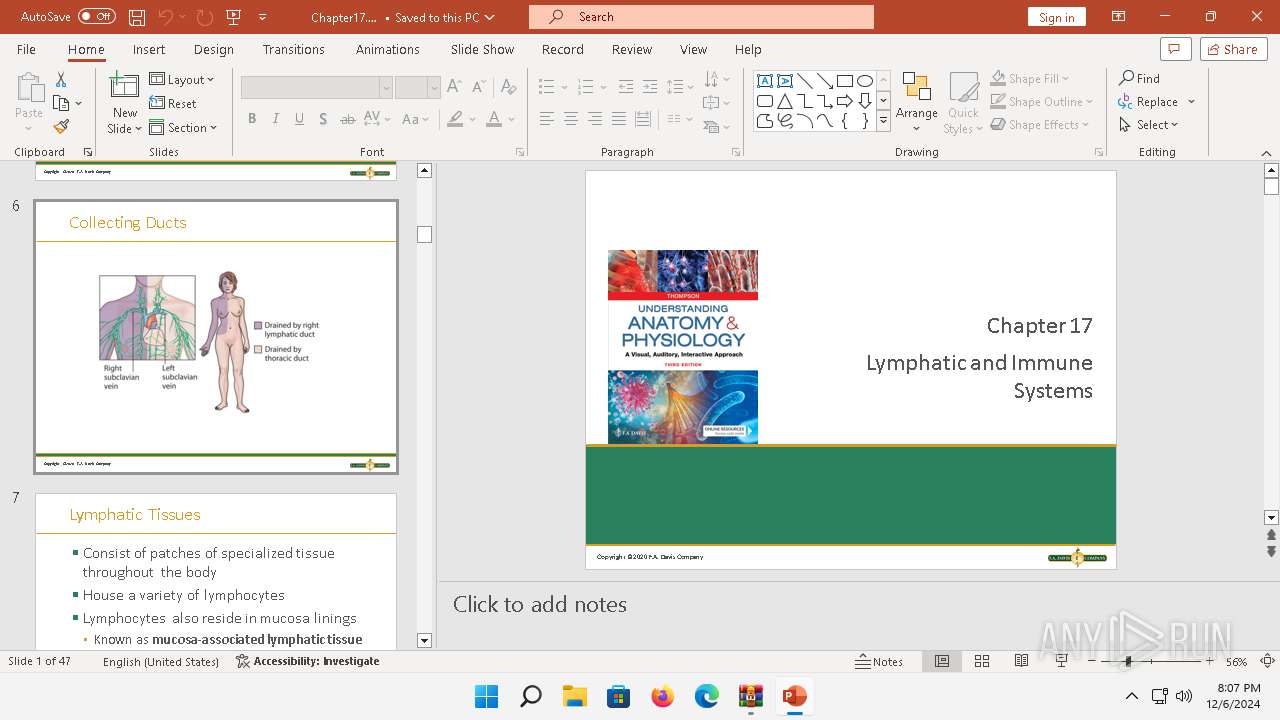The height and width of the screenshot is (720, 1280).
Task: Align text to the right
Action: 594,119
